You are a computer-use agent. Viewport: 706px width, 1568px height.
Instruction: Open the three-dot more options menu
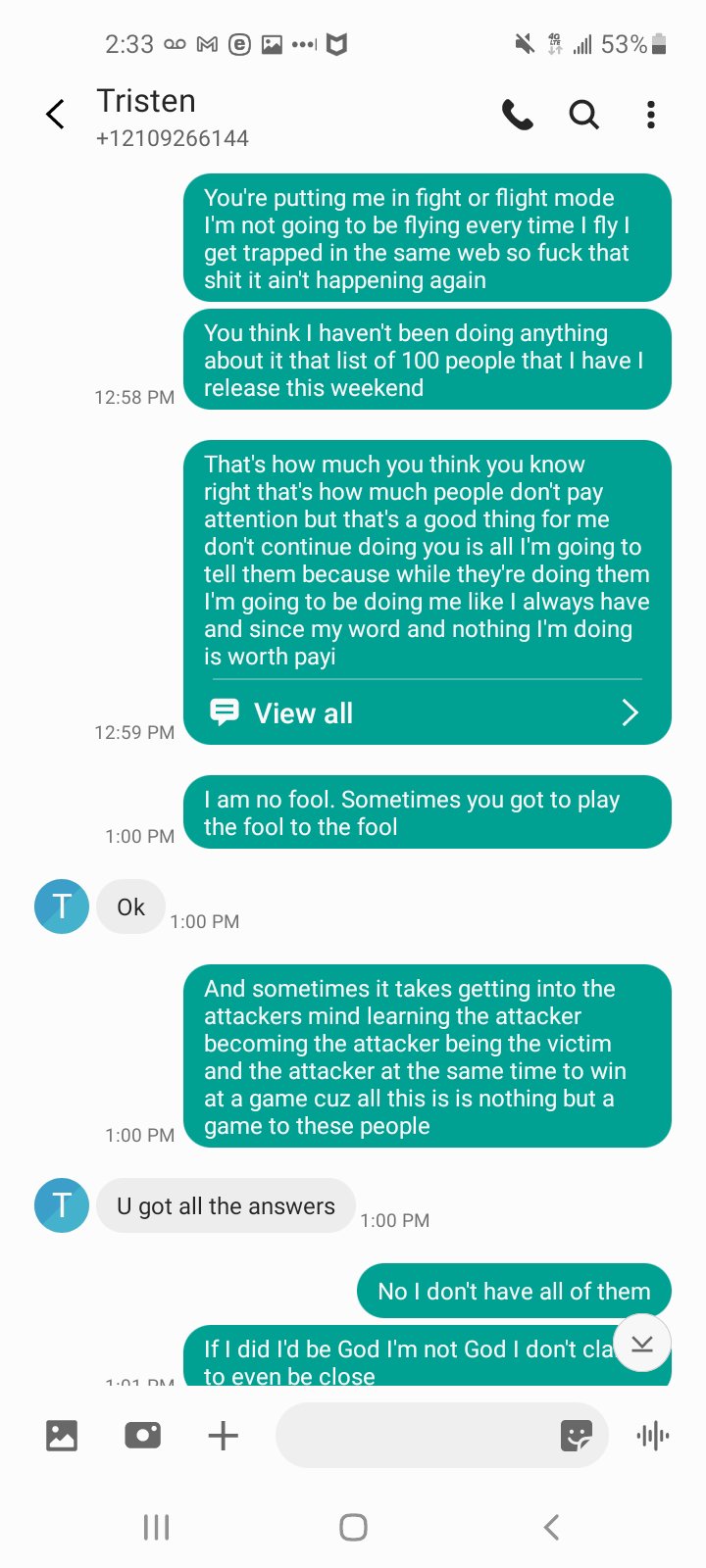[x=650, y=116]
